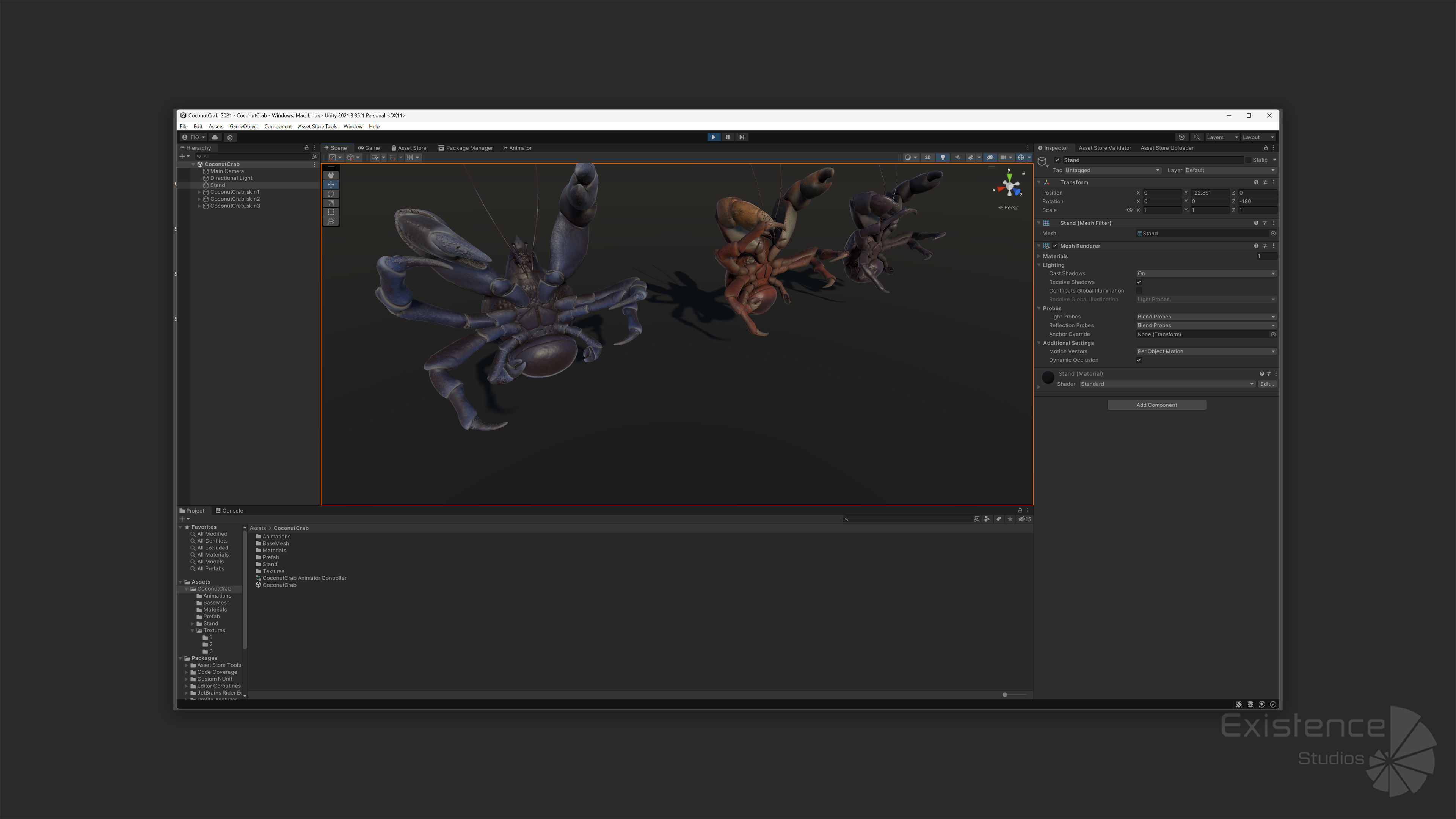Viewport: 1456px width, 819px height.
Task: Click the shader Edit... button
Action: coord(1267,384)
